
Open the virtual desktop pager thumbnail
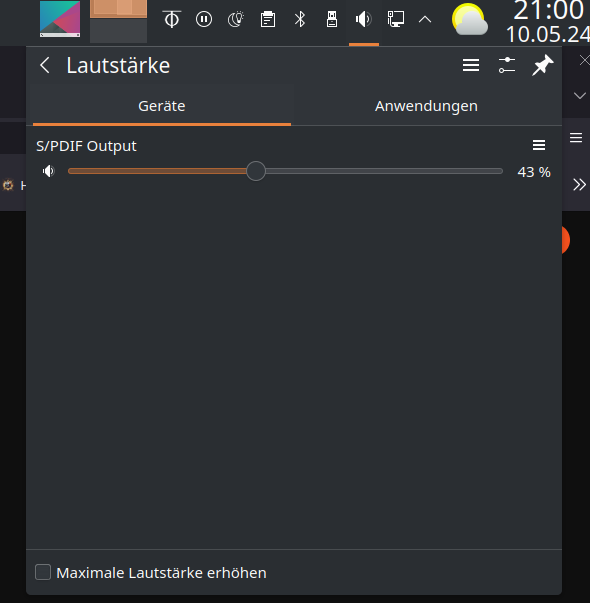coord(118,21)
